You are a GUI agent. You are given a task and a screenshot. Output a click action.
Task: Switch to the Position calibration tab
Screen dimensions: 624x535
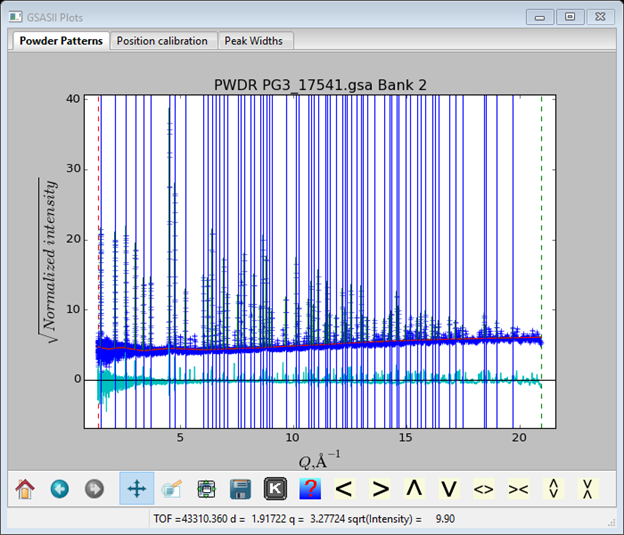click(162, 41)
